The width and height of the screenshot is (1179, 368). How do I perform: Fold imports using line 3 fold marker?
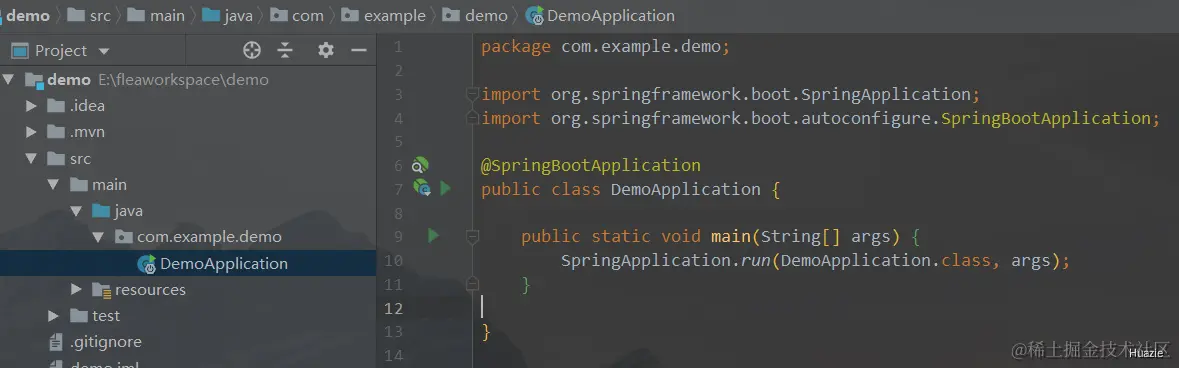click(472, 94)
